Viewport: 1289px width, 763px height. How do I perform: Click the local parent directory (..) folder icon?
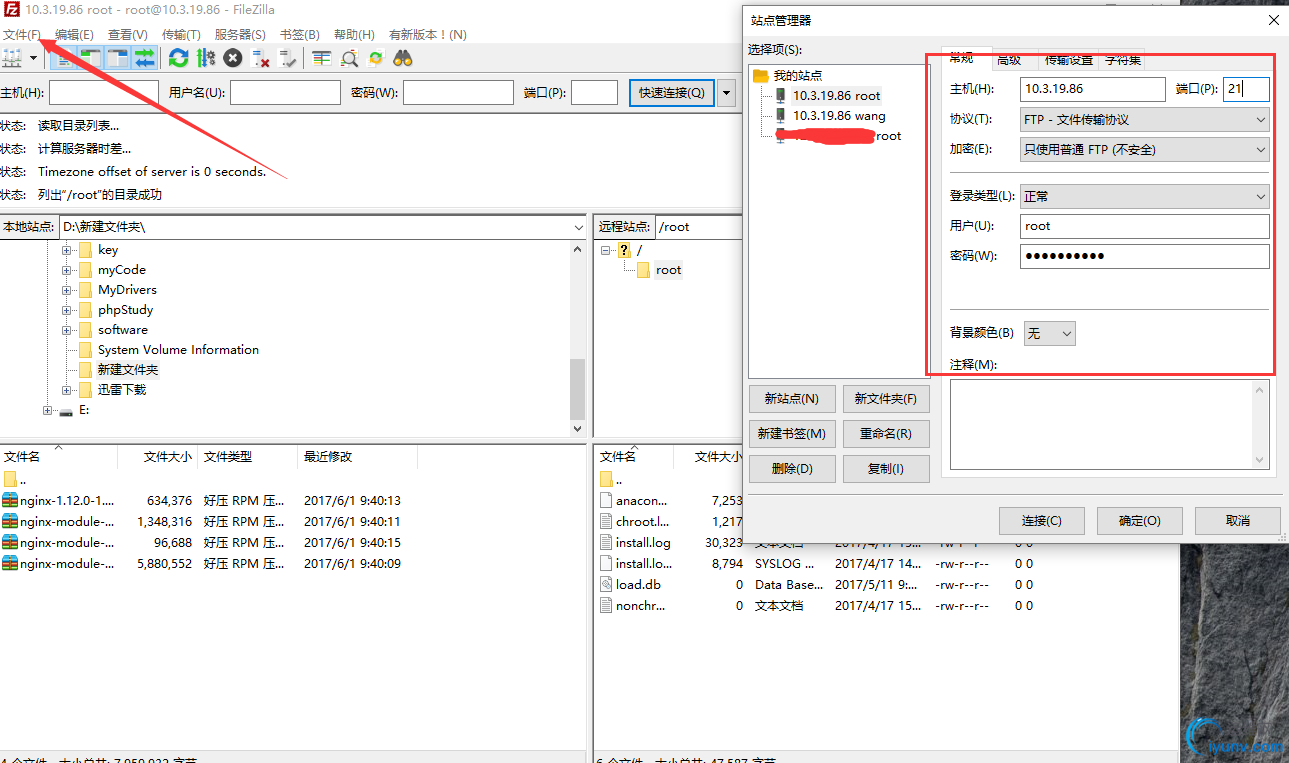[10, 479]
